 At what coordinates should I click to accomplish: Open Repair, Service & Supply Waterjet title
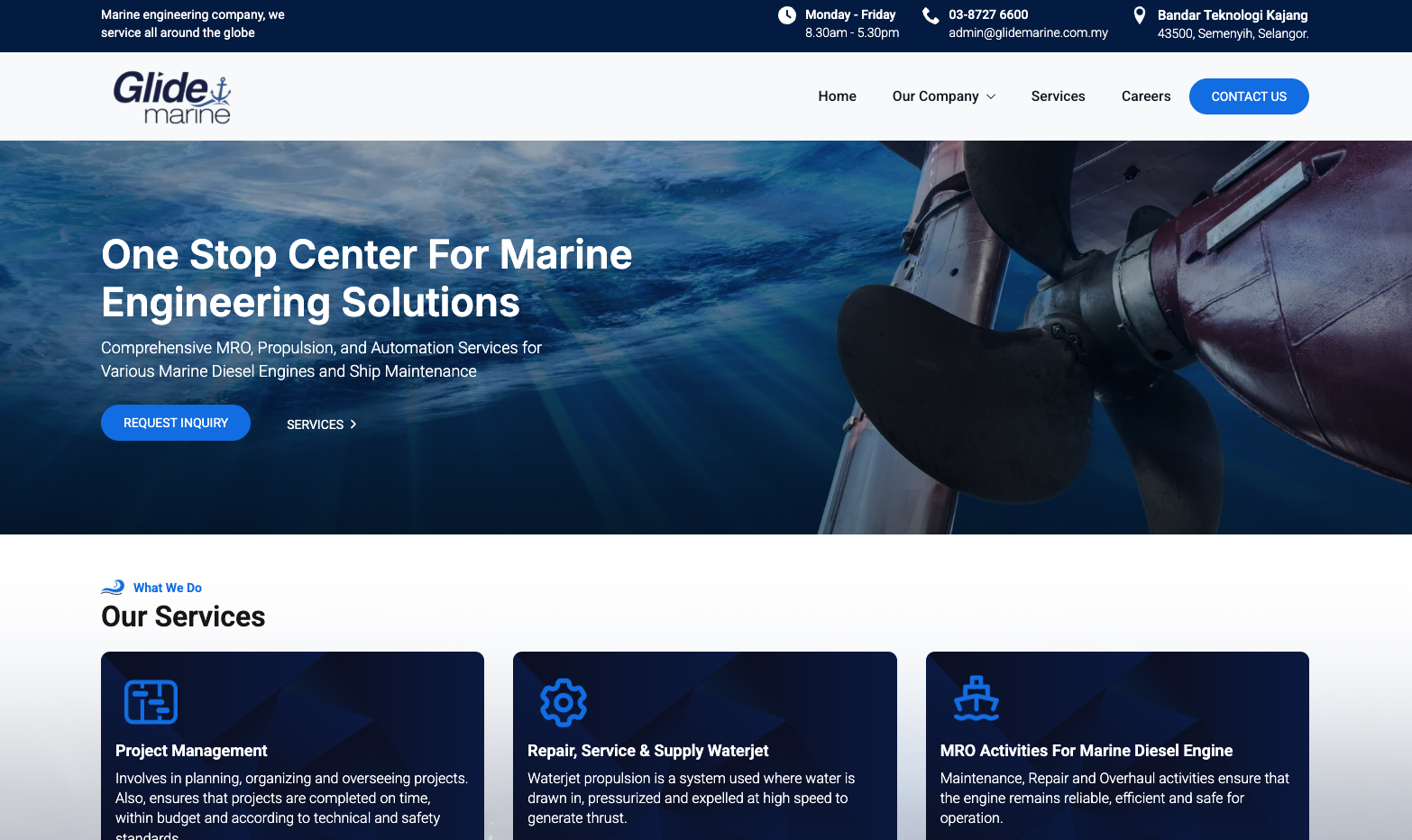tap(648, 751)
